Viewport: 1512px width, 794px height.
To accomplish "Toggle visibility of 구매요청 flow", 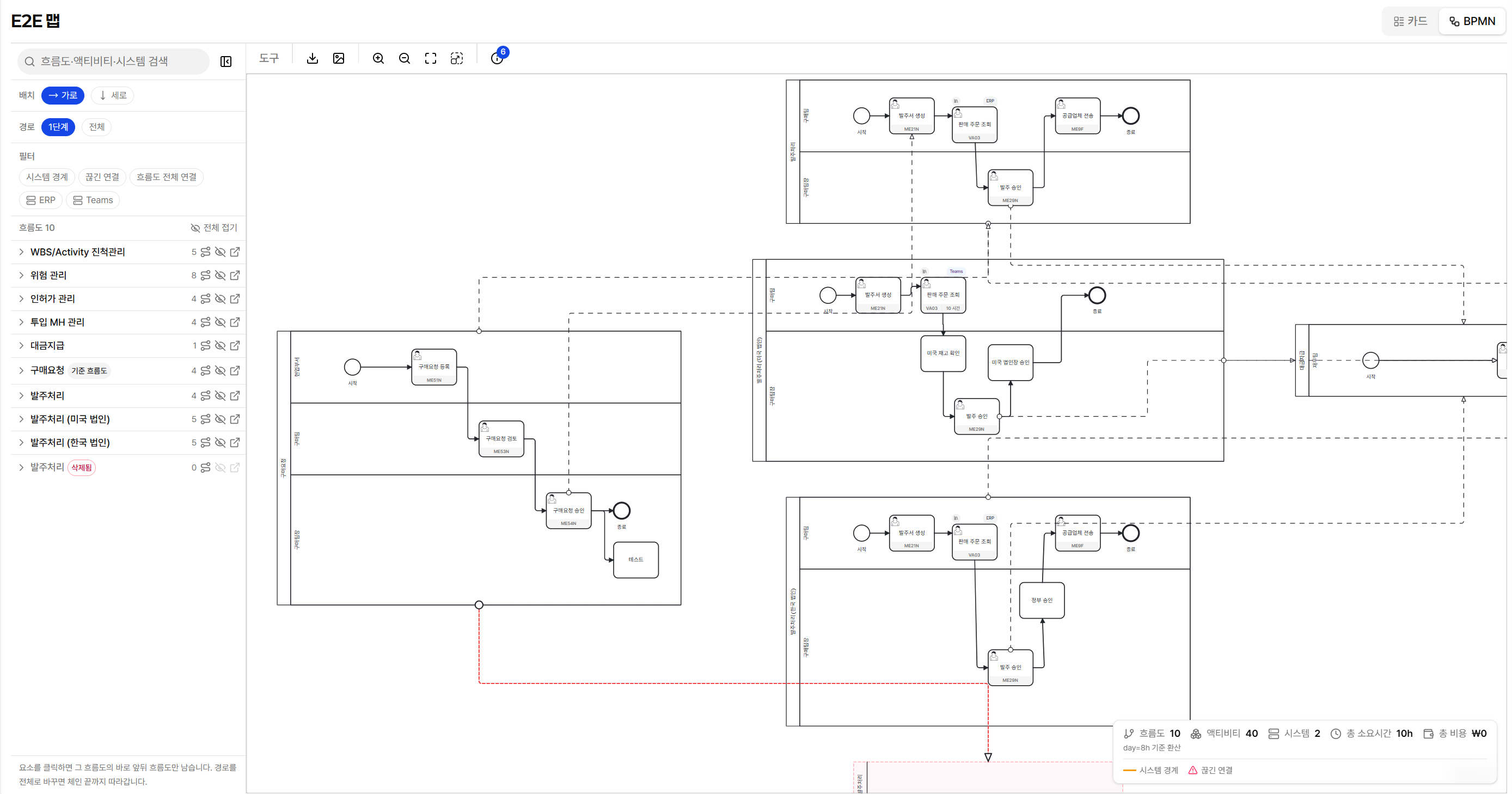I will (220, 370).
